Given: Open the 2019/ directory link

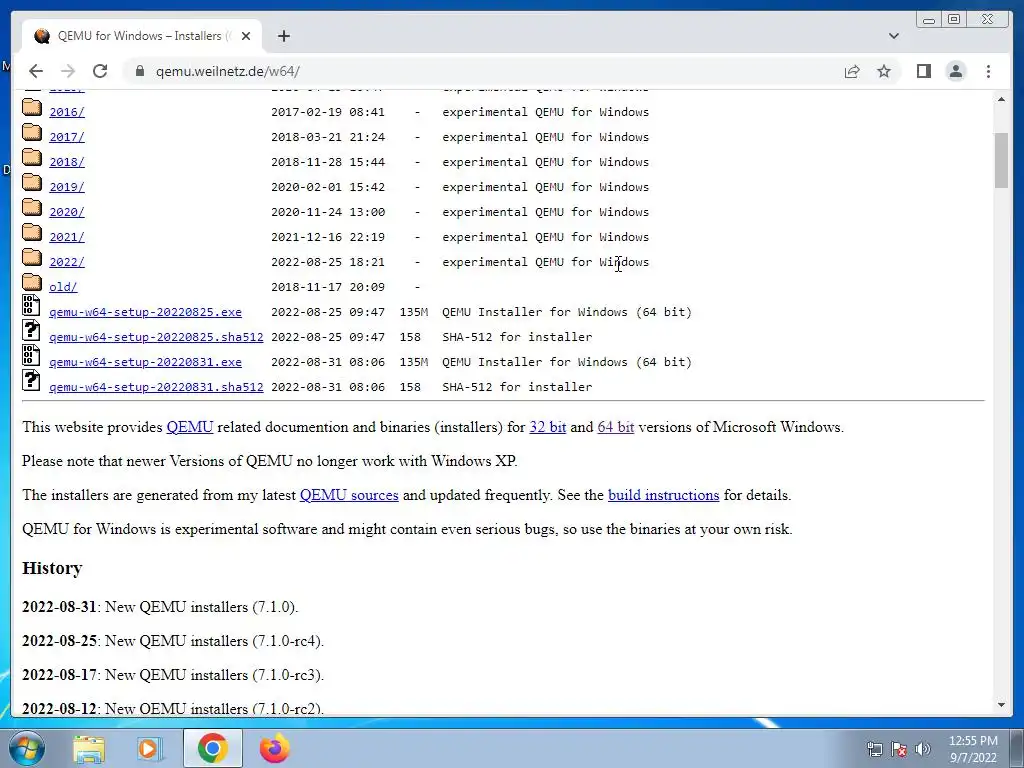Looking at the screenshot, I should pyautogui.click(x=67, y=187).
